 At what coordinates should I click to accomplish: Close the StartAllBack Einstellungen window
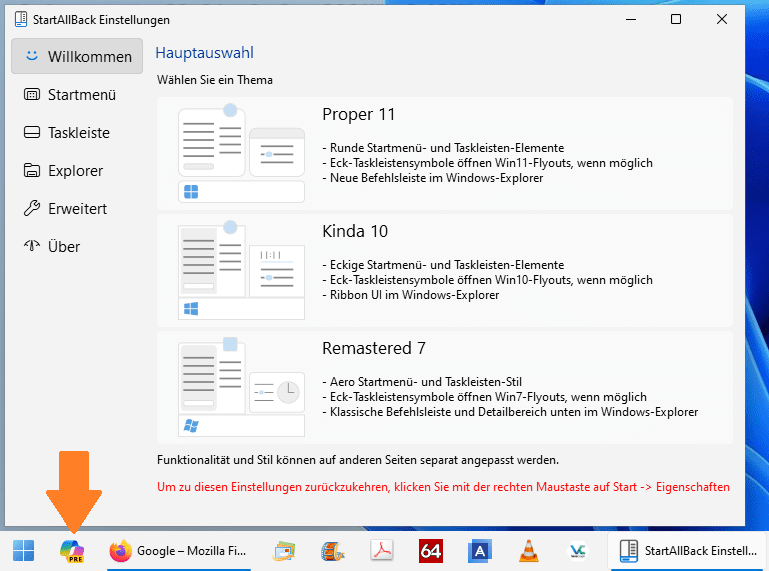[721, 19]
